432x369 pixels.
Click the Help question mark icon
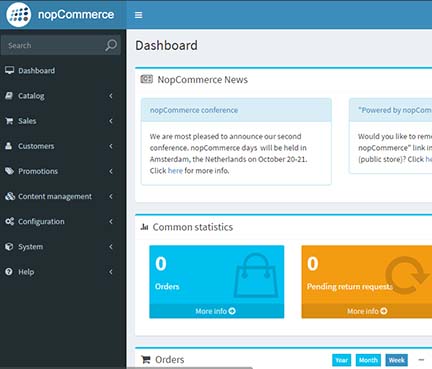[x=9, y=272]
